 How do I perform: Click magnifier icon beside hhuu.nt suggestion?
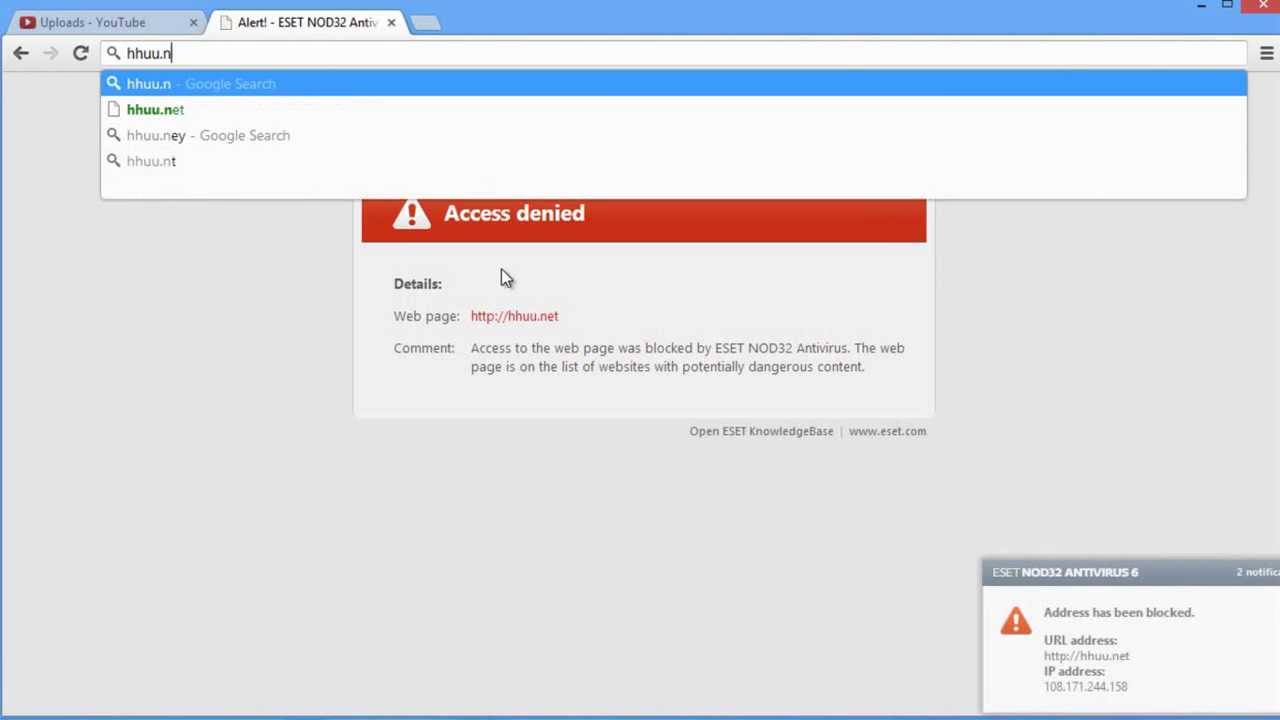[x=113, y=161]
